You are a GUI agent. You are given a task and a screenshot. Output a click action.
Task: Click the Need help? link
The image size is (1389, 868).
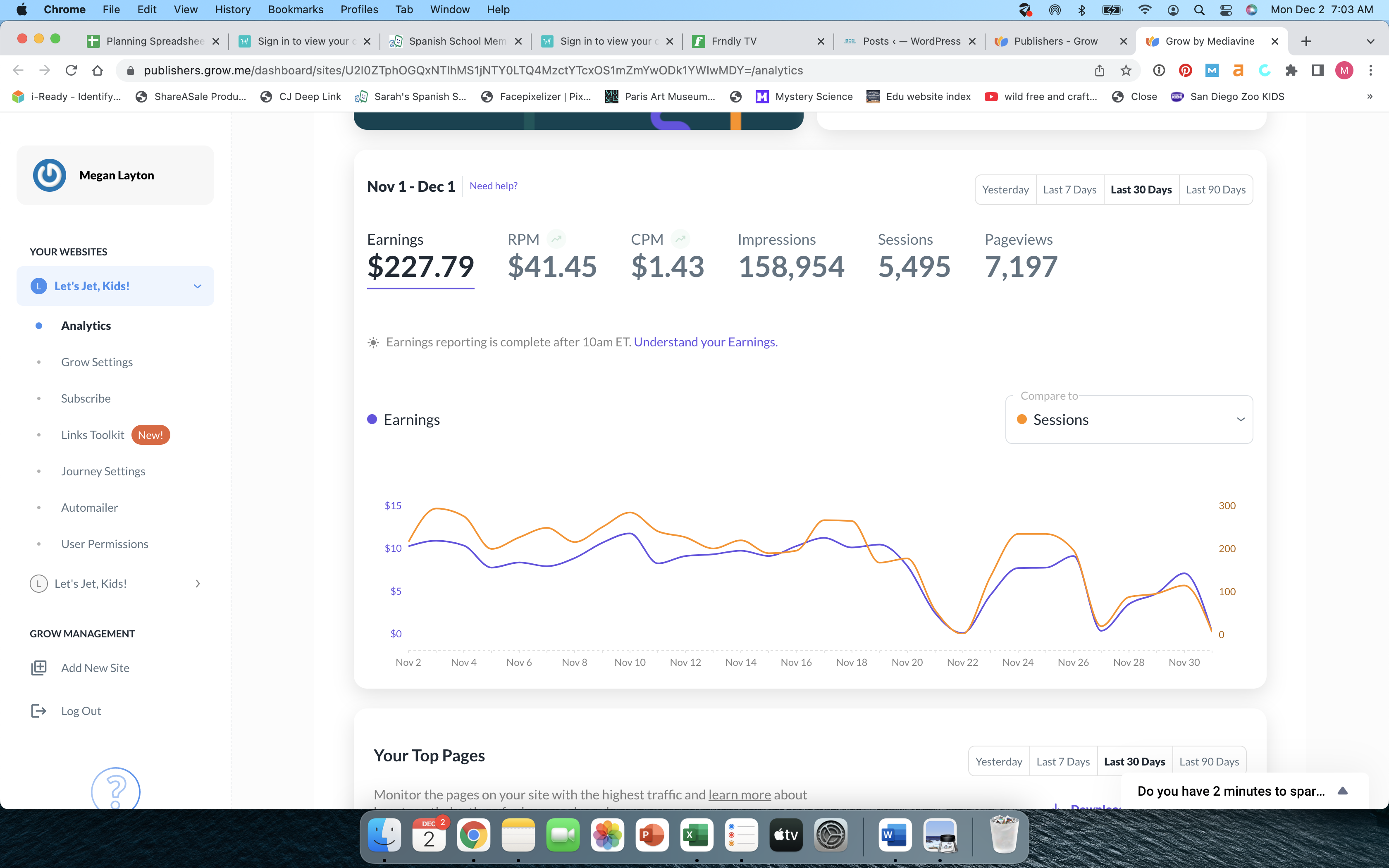493,186
